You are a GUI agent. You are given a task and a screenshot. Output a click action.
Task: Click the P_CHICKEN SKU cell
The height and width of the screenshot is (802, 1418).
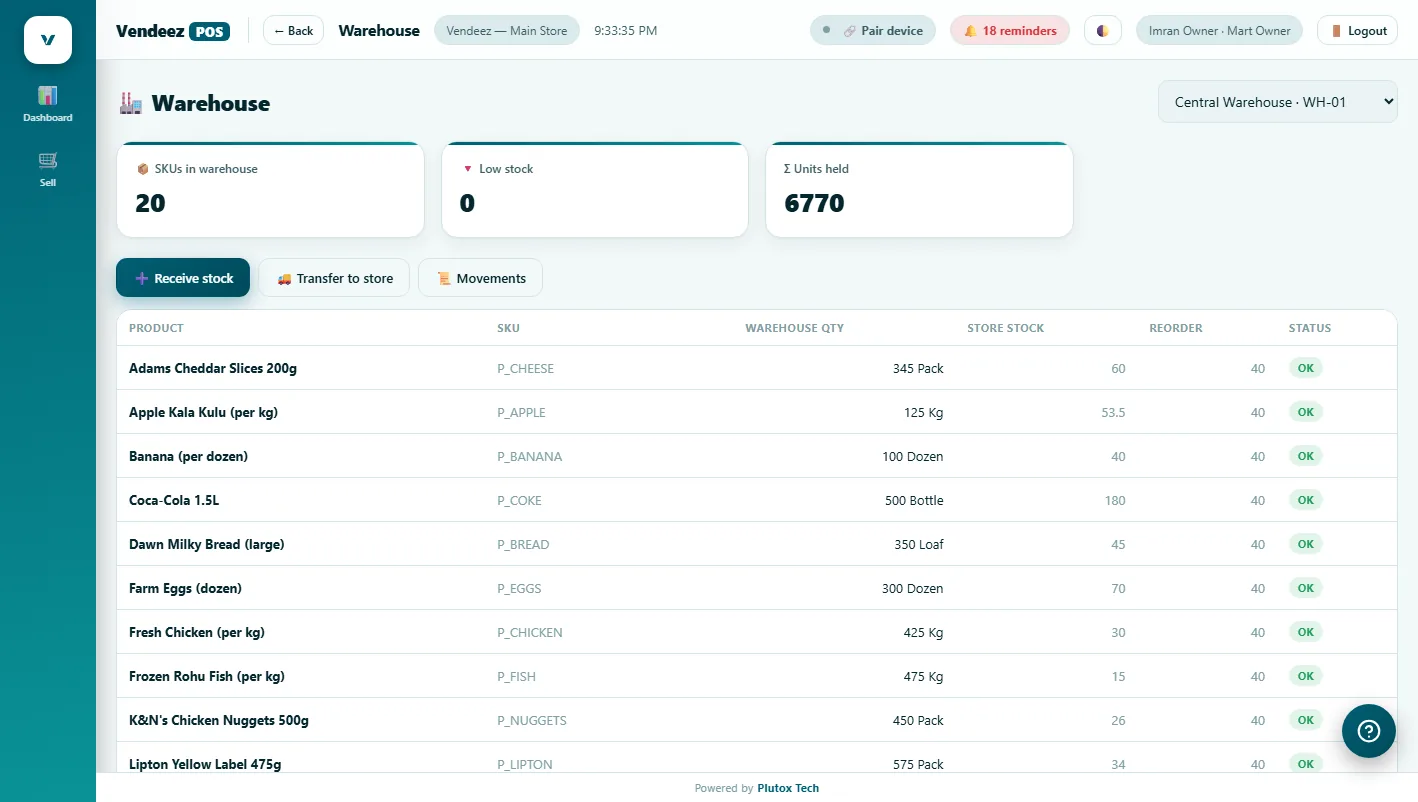[529, 632]
